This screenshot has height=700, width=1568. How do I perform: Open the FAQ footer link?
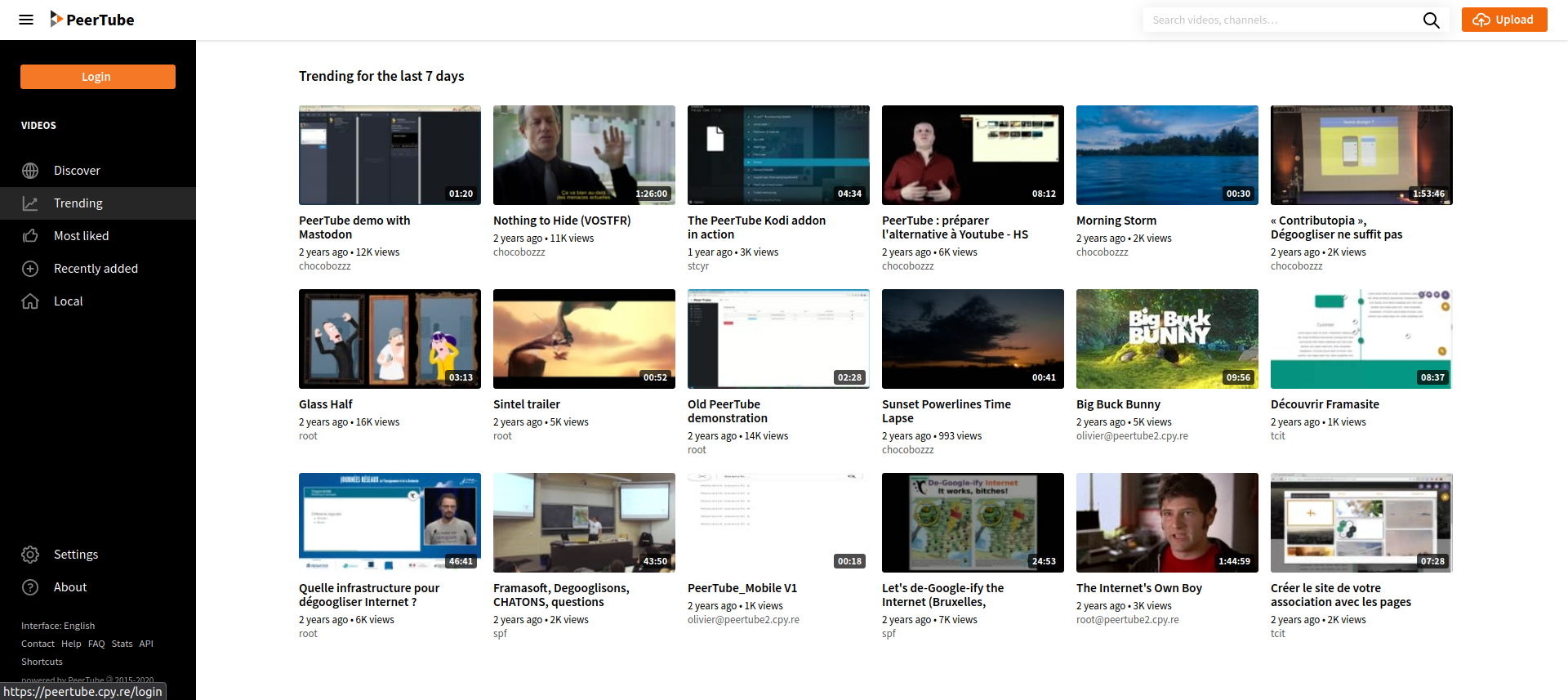96,644
